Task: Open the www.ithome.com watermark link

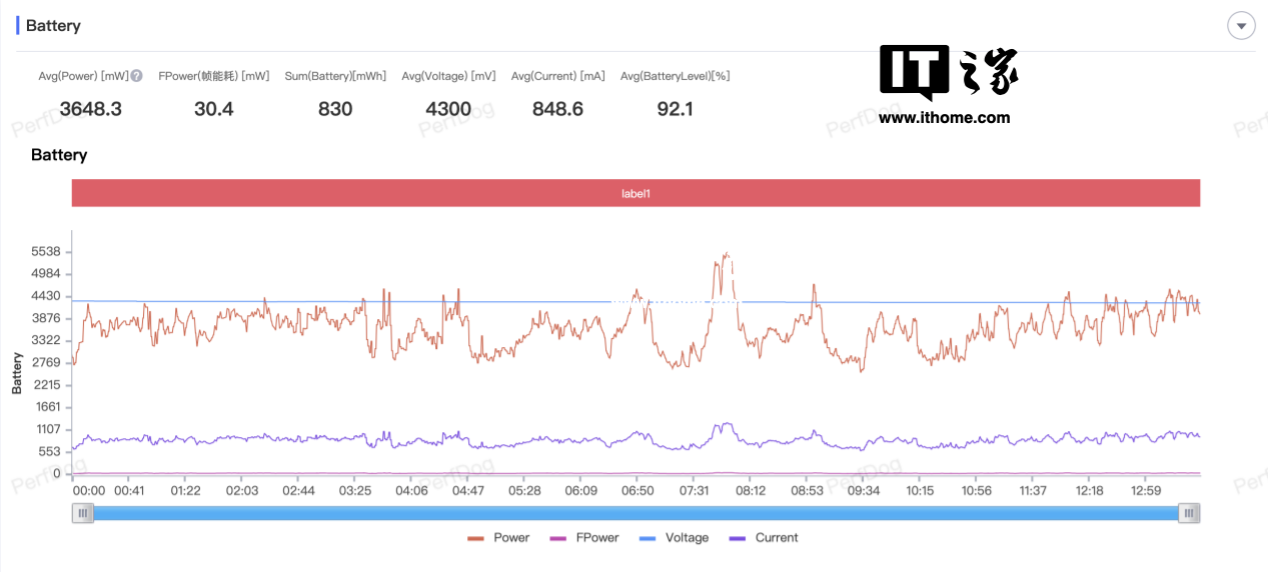Action: click(944, 117)
